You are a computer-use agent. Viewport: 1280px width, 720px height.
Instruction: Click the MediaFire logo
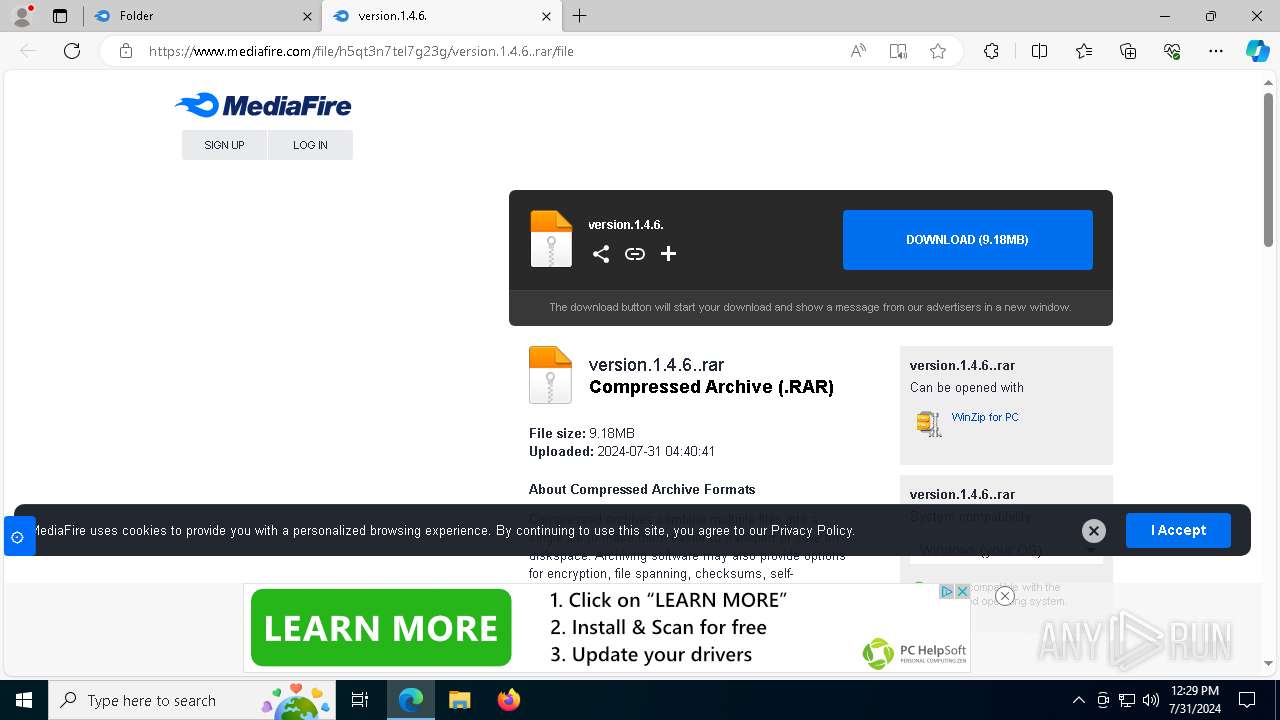coord(263,105)
